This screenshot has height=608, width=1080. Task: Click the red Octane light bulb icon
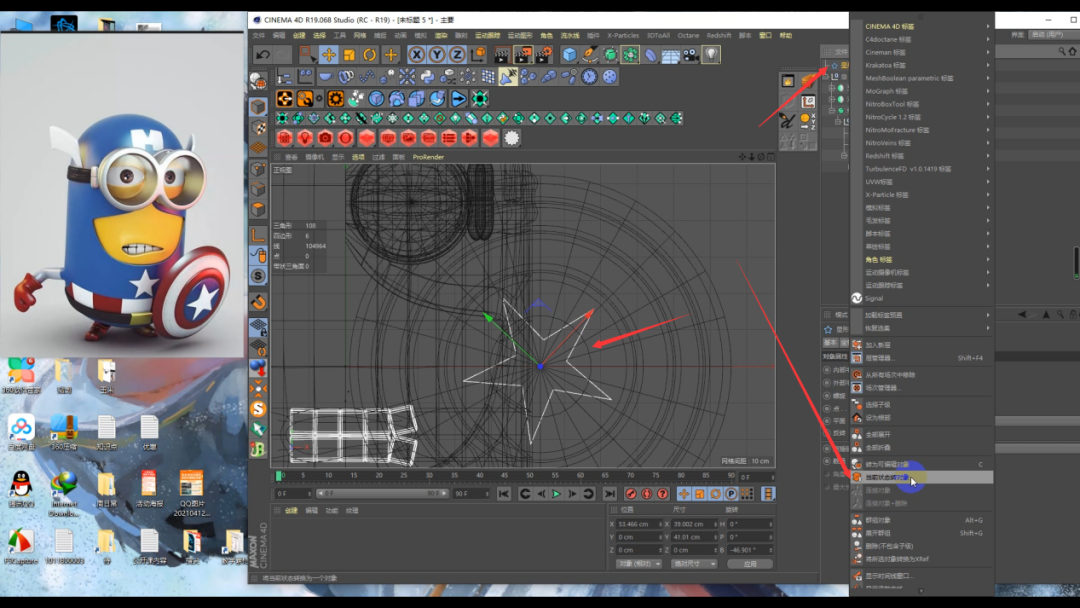(304, 138)
